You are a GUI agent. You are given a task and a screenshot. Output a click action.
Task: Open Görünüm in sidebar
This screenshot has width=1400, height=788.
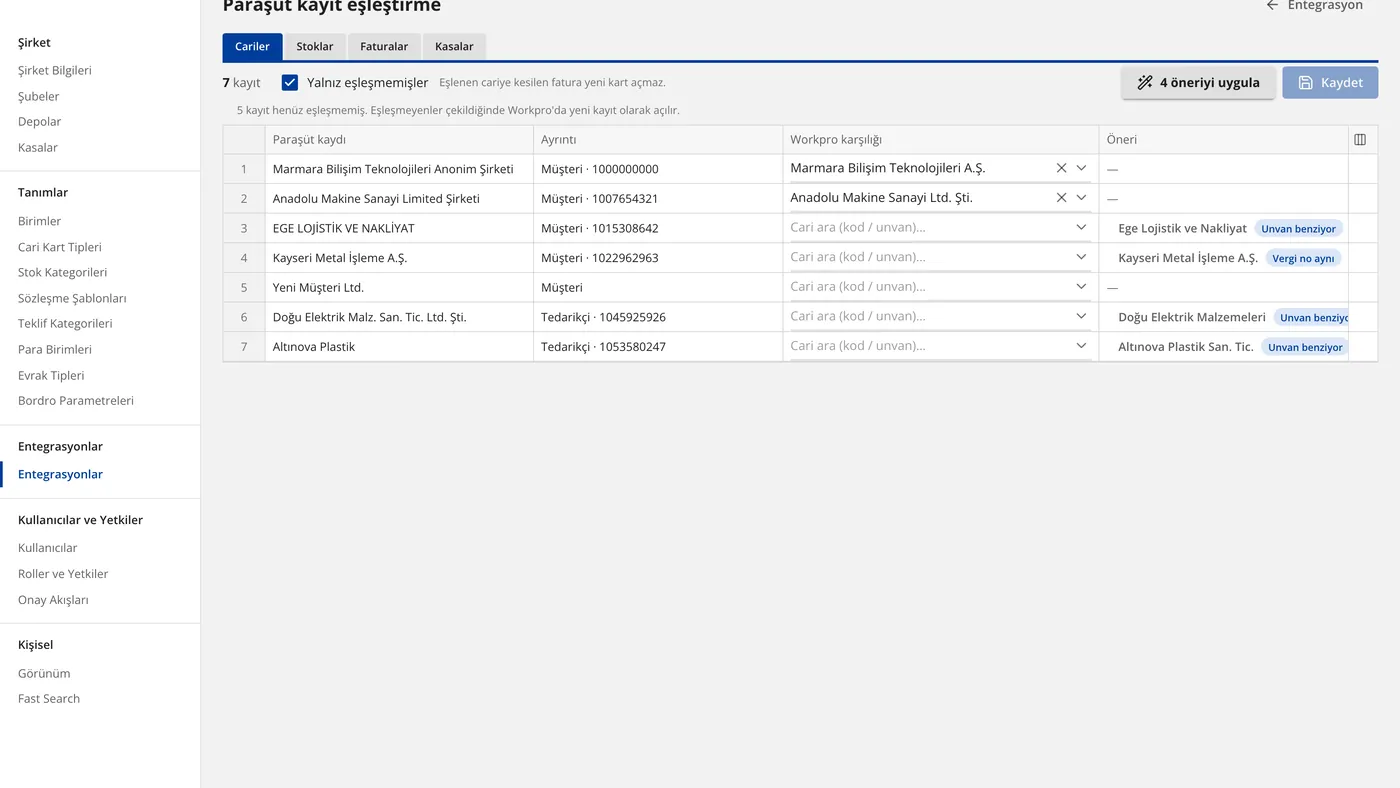click(x=44, y=674)
